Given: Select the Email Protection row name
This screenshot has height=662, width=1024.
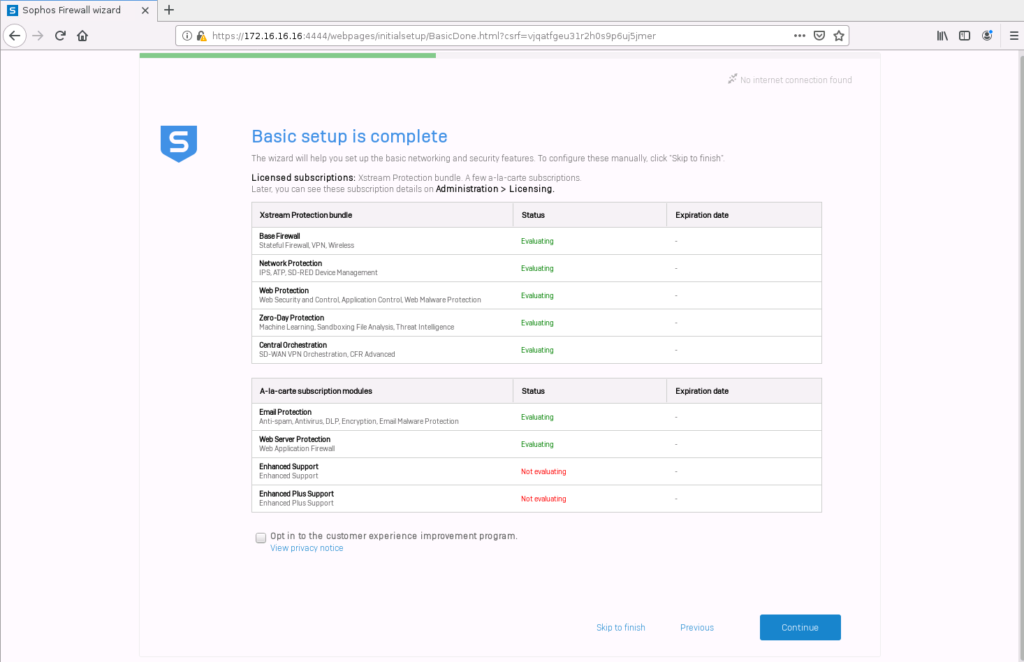Looking at the screenshot, I should pos(285,413).
